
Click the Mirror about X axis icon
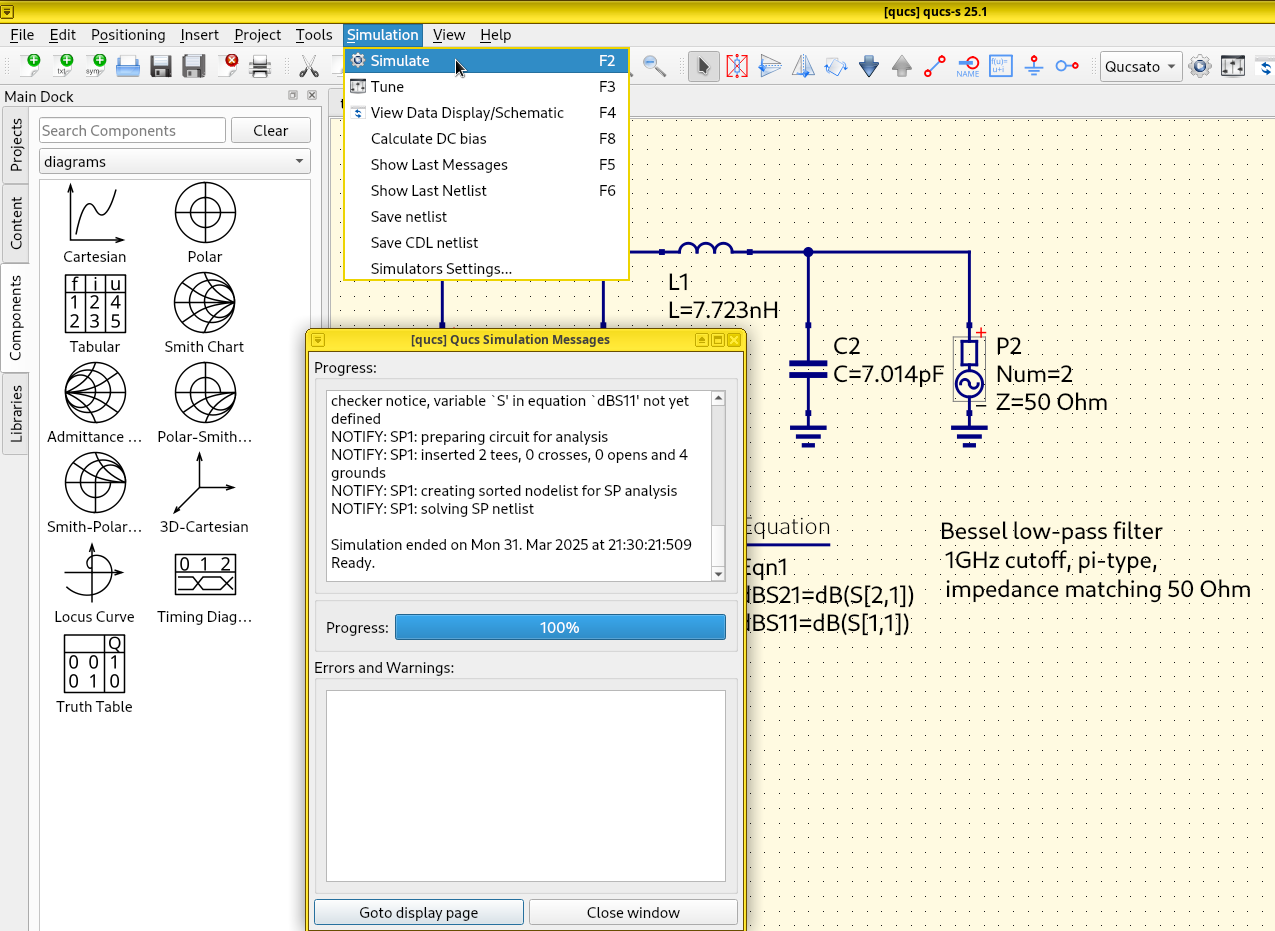(x=770, y=67)
